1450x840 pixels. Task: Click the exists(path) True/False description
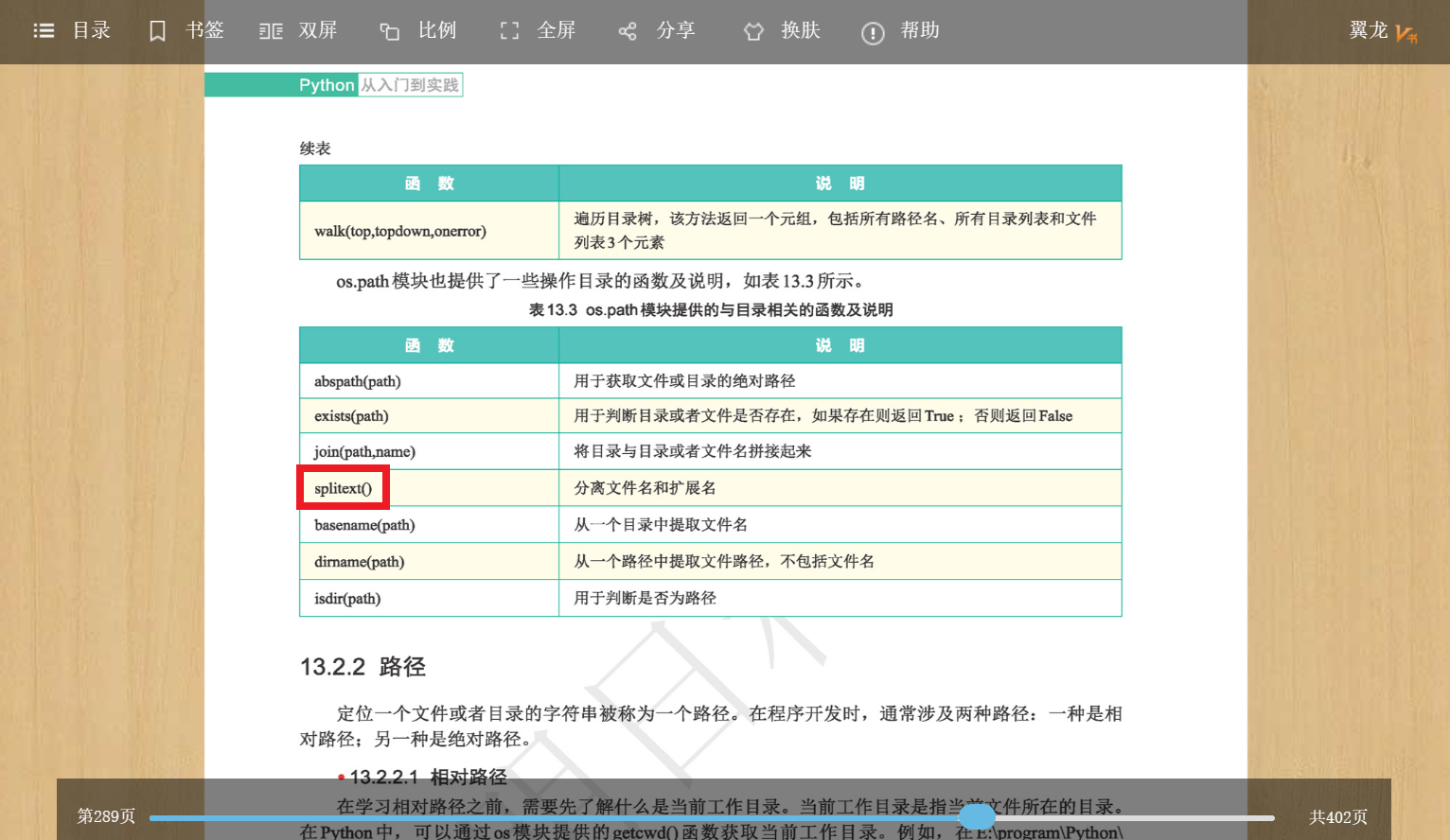(823, 416)
